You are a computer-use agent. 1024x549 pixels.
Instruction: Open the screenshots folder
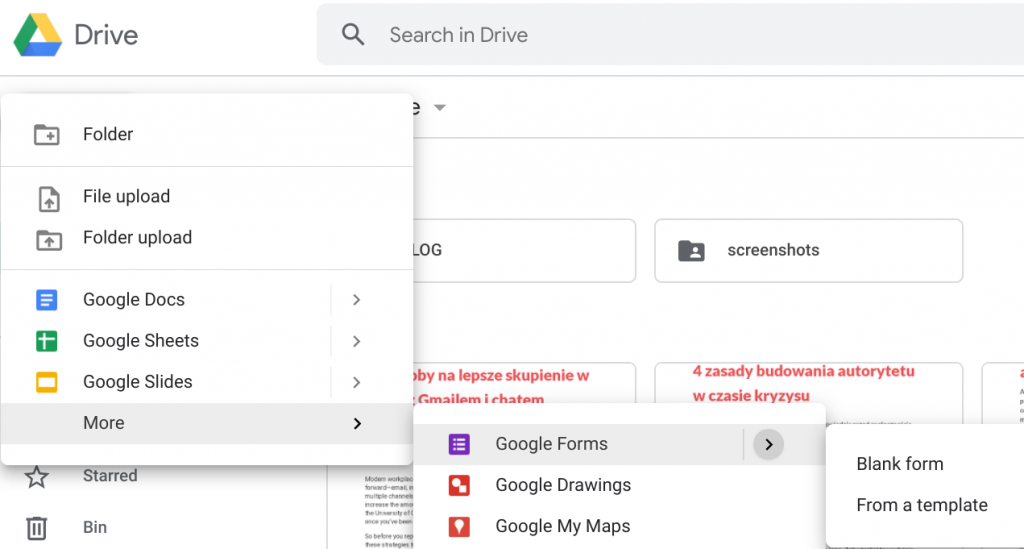click(808, 251)
